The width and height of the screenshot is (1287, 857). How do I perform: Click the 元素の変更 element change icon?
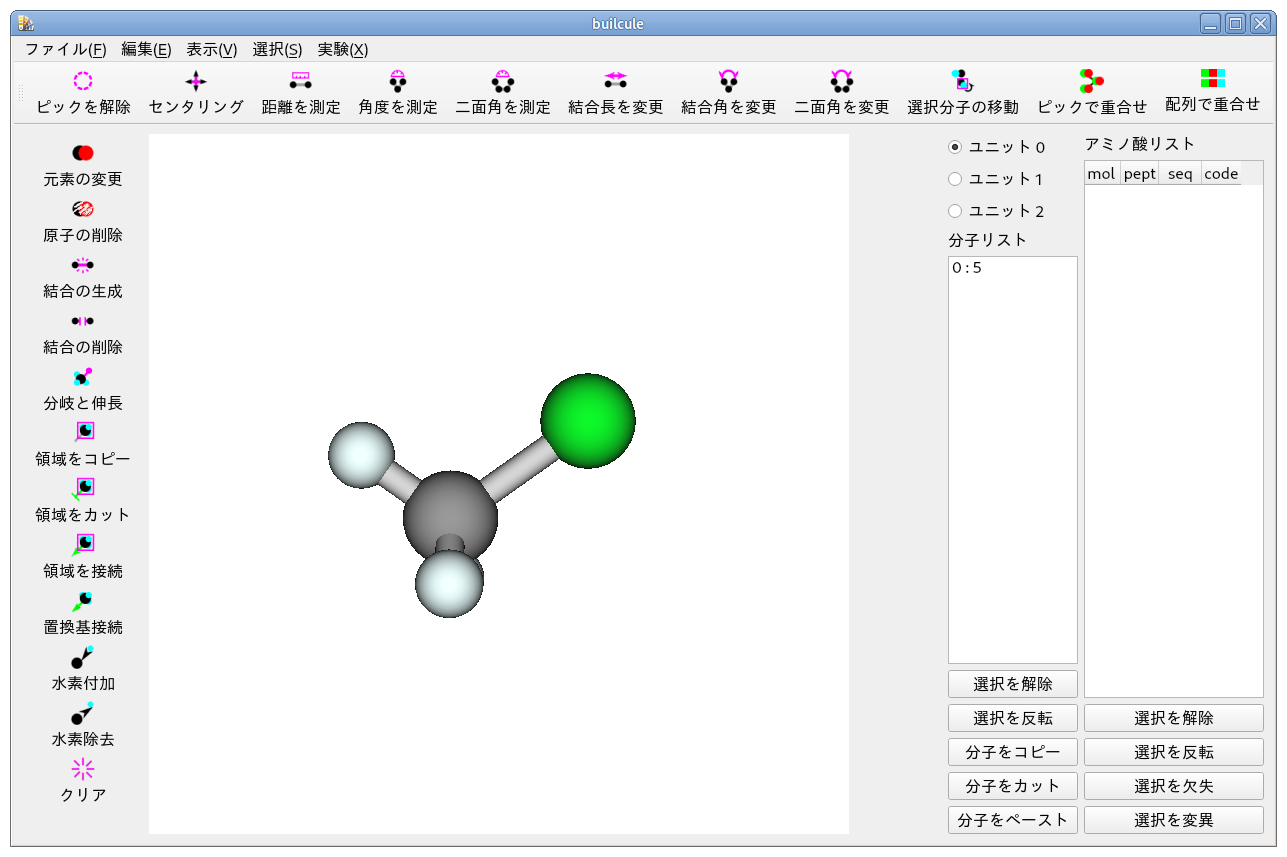pyautogui.click(x=83, y=153)
